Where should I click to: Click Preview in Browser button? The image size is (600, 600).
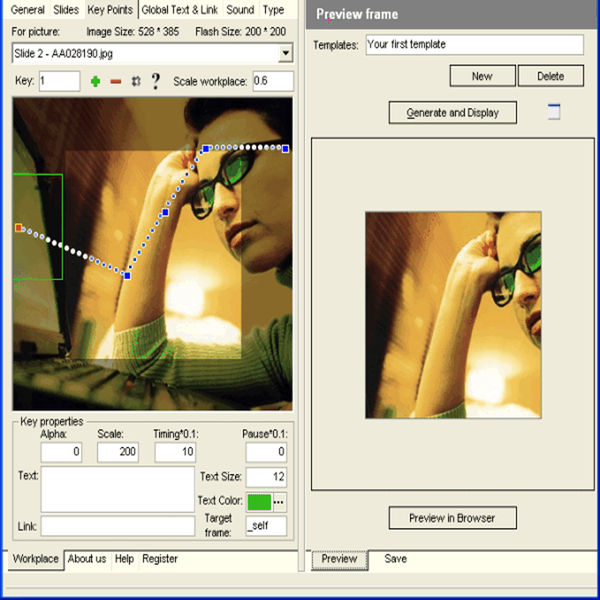click(453, 518)
